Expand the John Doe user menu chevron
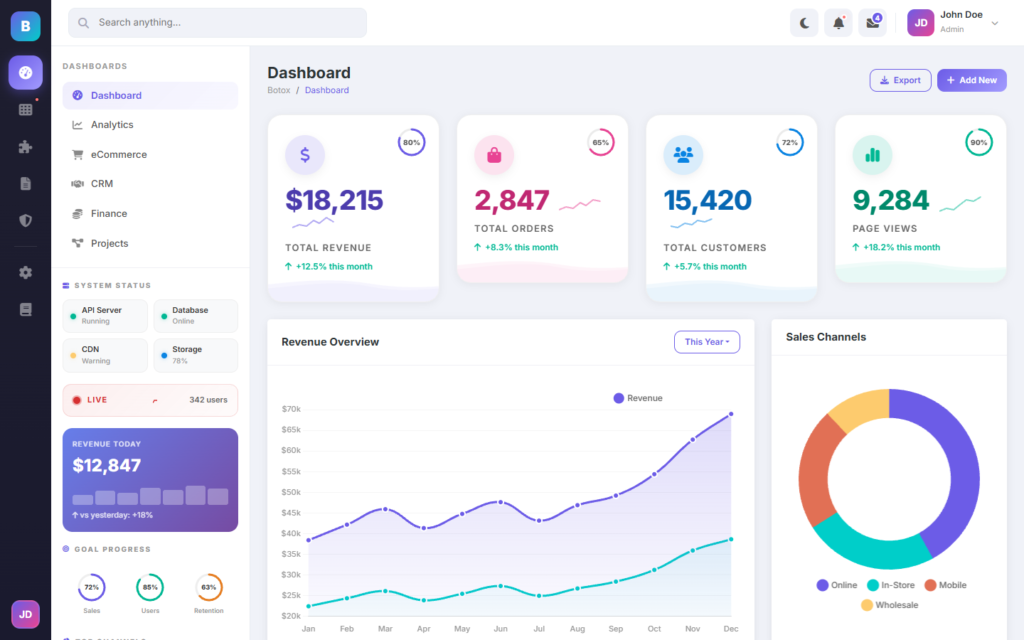Viewport: 1024px width, 640px height. tap(995, 24)
